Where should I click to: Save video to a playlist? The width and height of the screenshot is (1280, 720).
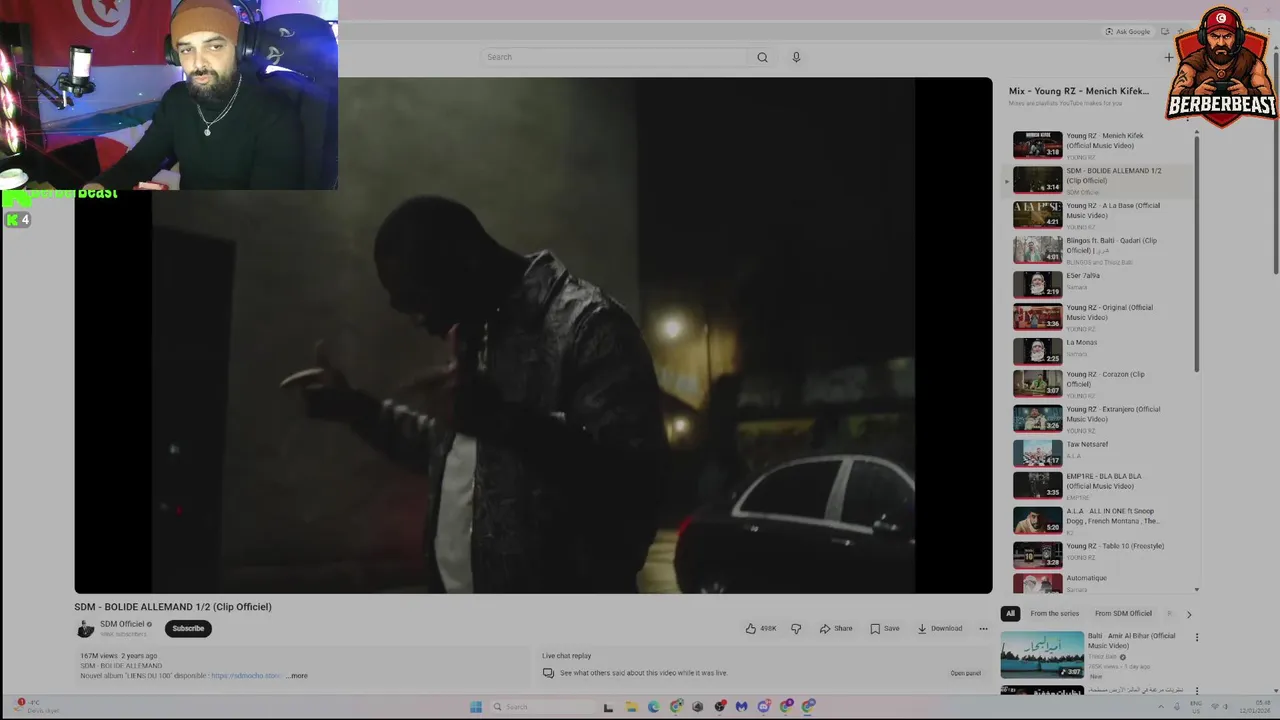coord(885,628)
